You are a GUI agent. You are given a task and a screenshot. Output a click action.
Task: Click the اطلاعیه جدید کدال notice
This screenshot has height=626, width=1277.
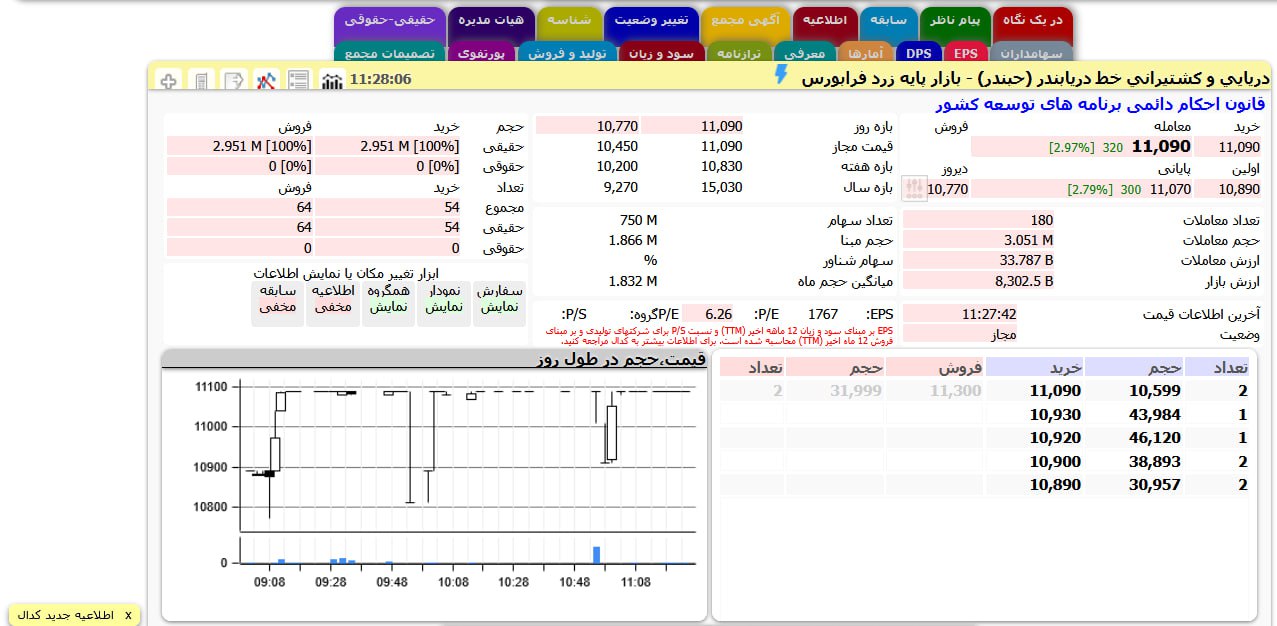(66, 615)
